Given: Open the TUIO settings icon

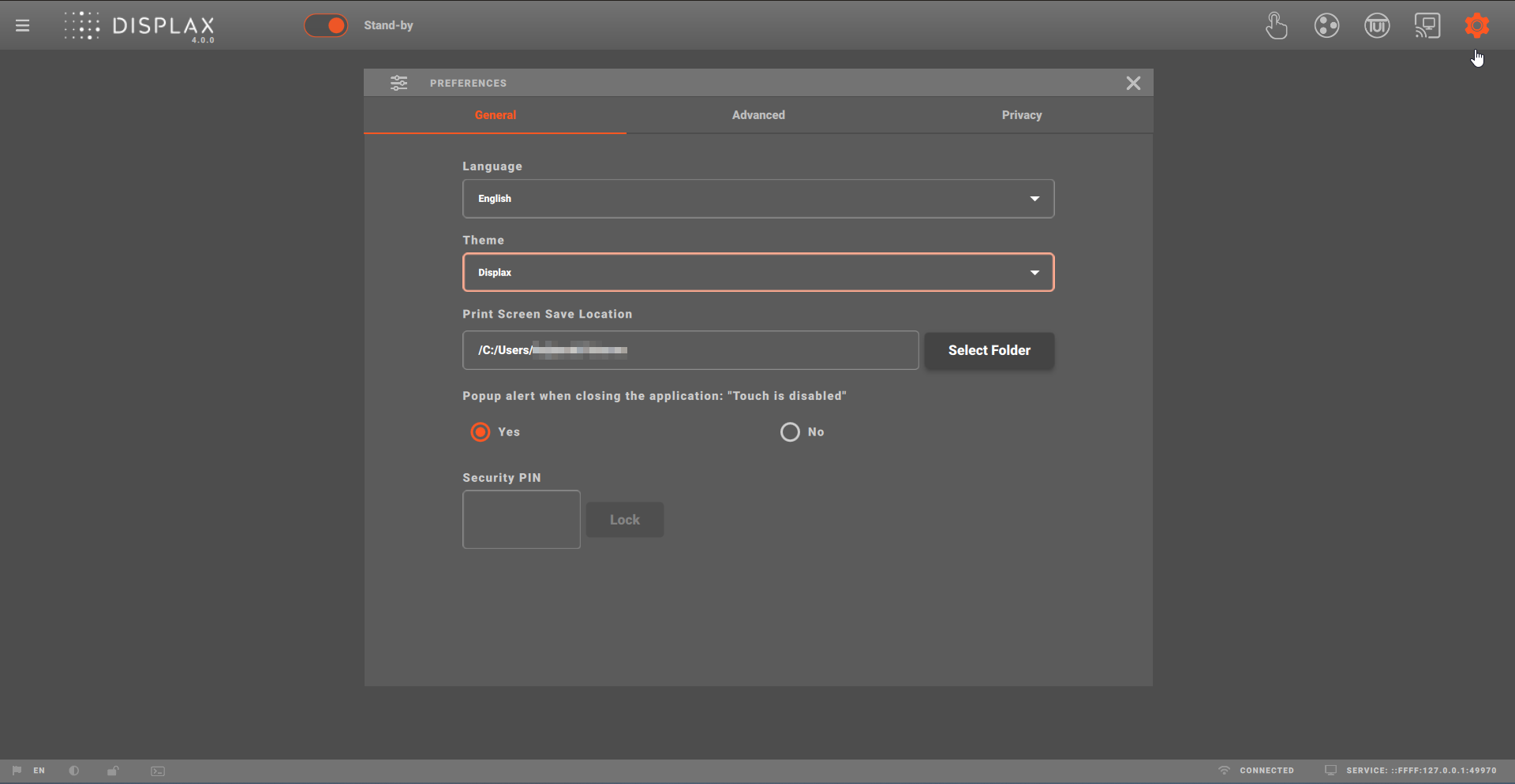Looking at the screenshot, I should (x=1377, y=25).
